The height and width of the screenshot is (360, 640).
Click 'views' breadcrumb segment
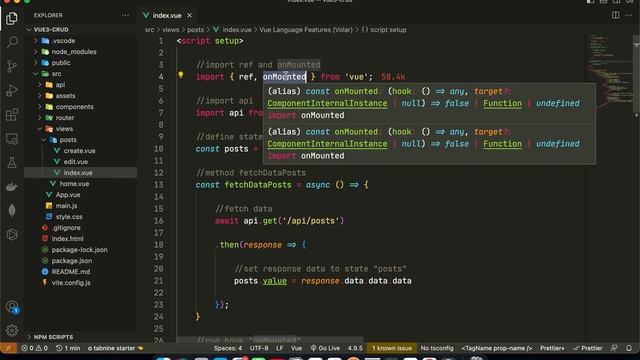click(171, 30)
